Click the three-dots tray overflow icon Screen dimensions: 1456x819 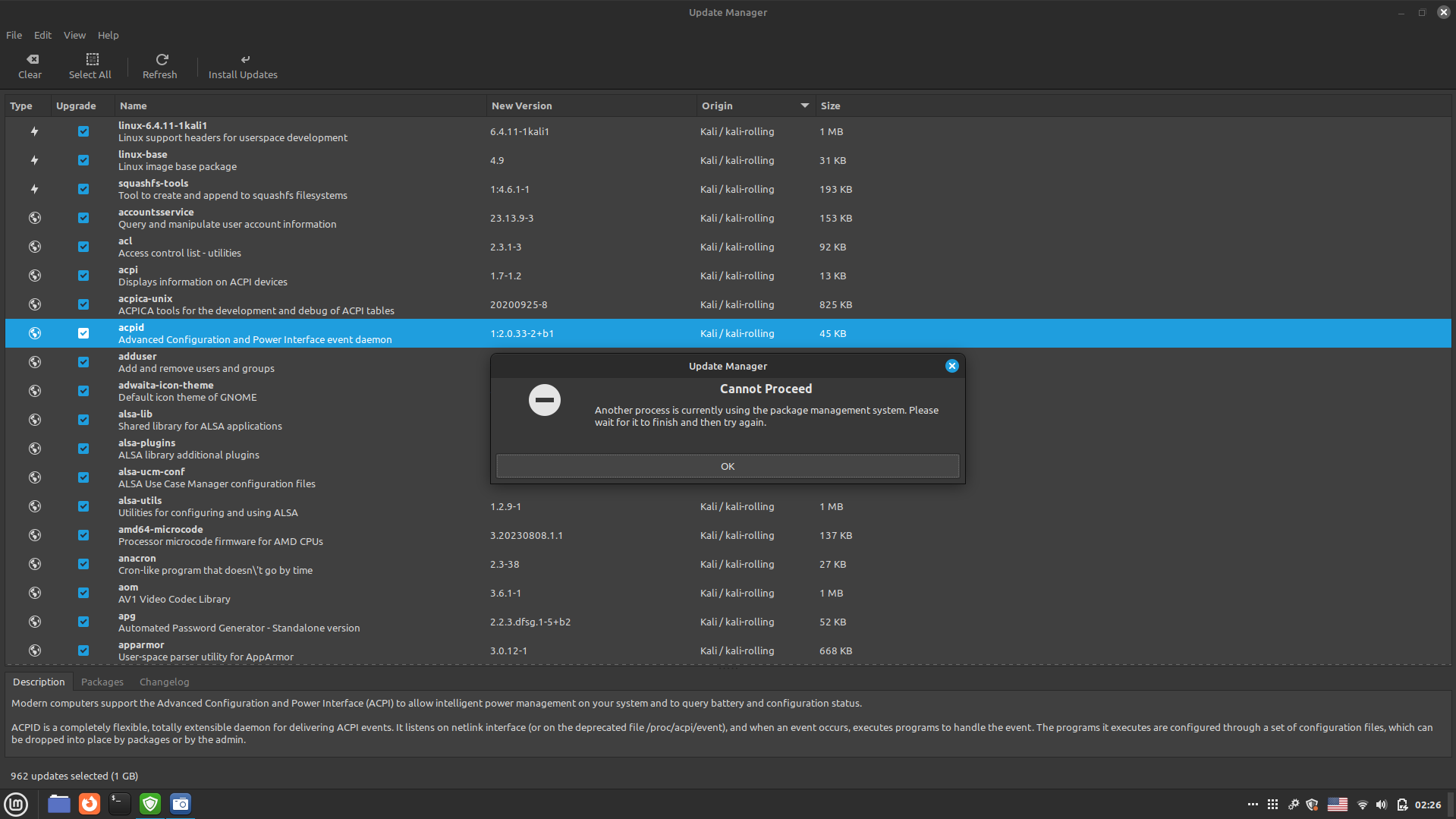pos(1253,805)
